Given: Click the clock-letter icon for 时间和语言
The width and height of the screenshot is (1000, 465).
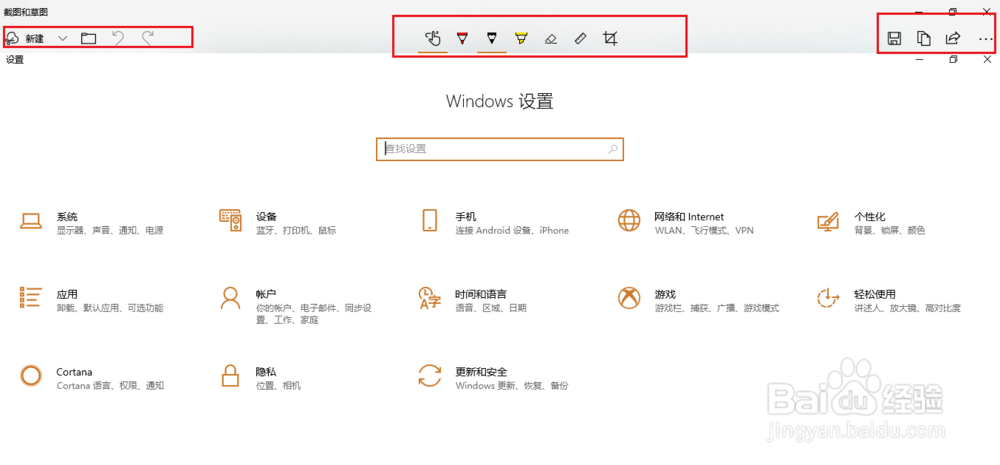Looking at the screenshot, I should 429,298.
